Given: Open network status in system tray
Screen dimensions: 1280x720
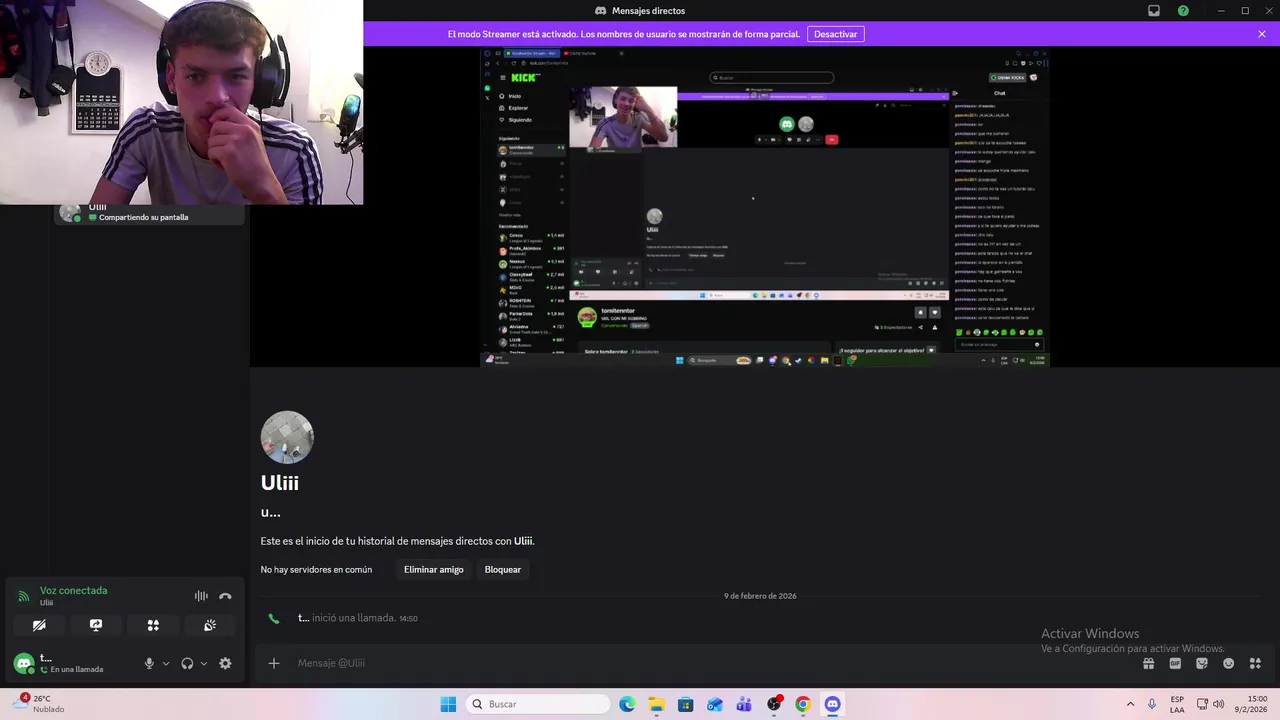Looking at the screenshot, I should pos(1202,704).
